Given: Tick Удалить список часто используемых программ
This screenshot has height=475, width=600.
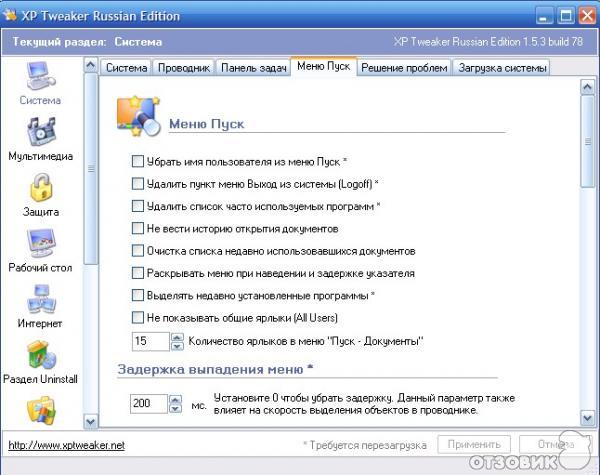Looking at the screenshot, I should tap(137, 206).
